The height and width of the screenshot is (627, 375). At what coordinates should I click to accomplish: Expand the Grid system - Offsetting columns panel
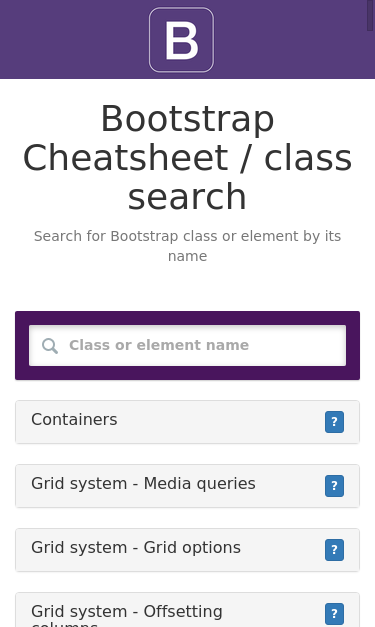click(x=187, y=610)
